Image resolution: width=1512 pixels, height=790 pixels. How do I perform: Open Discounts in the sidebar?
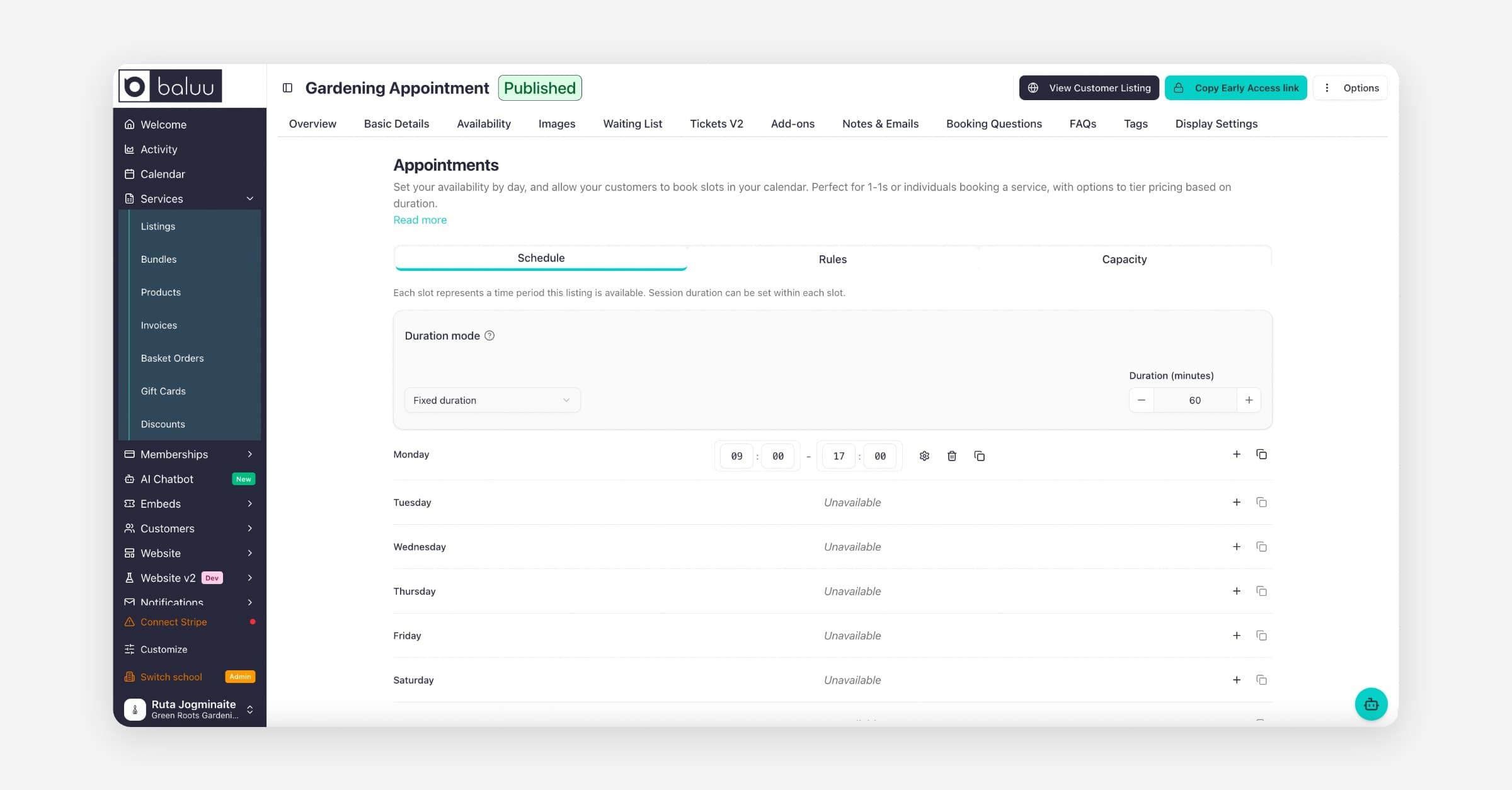pos(163,424)
